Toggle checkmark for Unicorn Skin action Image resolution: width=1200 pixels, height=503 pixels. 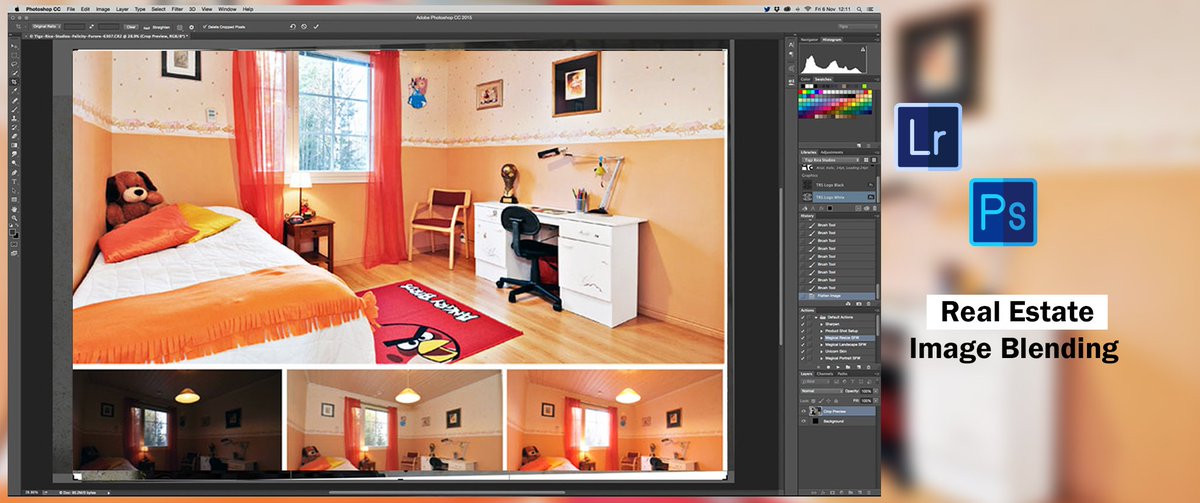(803, 352)
